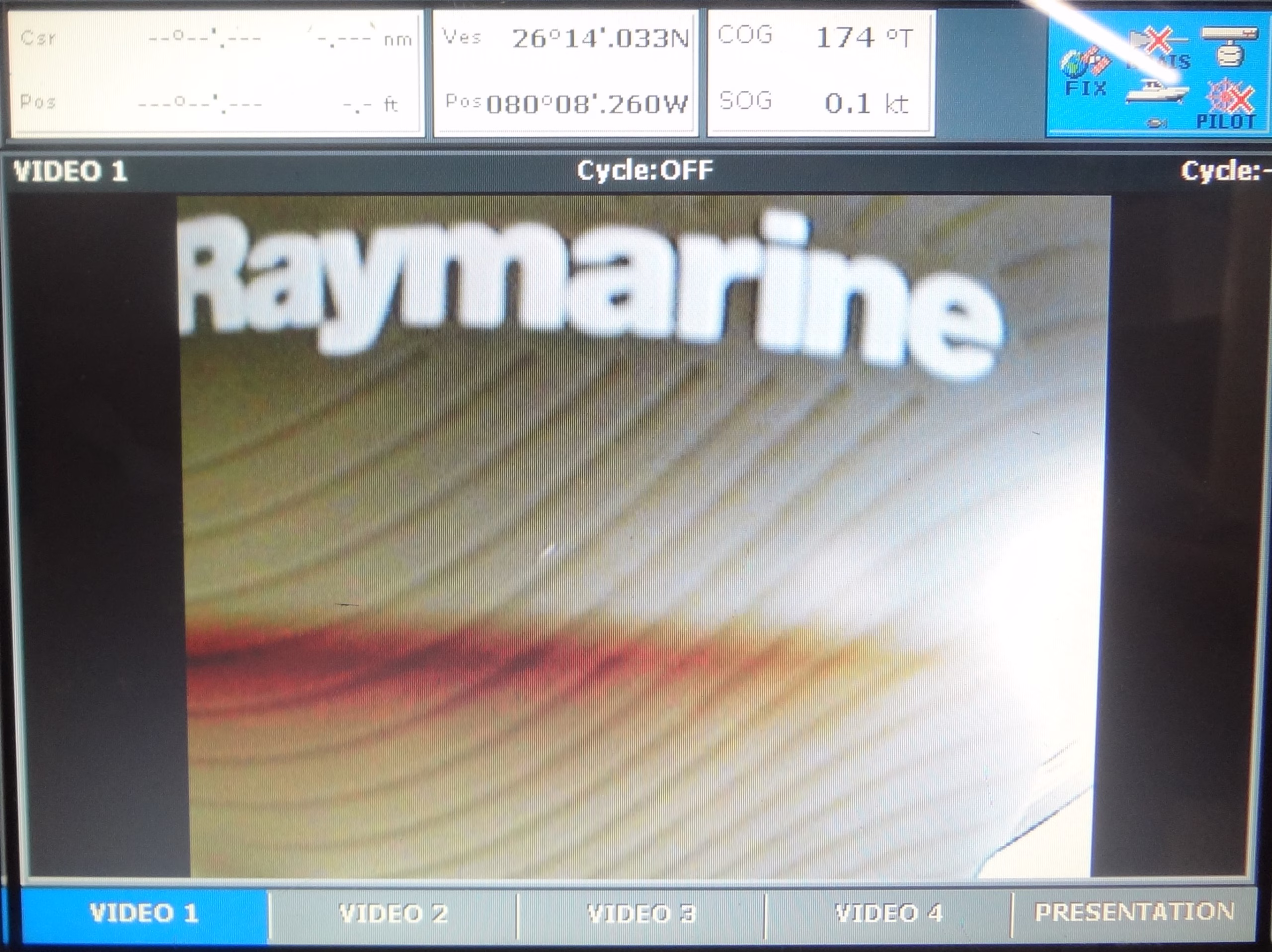Switch to the VIDEO 3 softkey
The image size is (1272, 952).
(641, 913)
